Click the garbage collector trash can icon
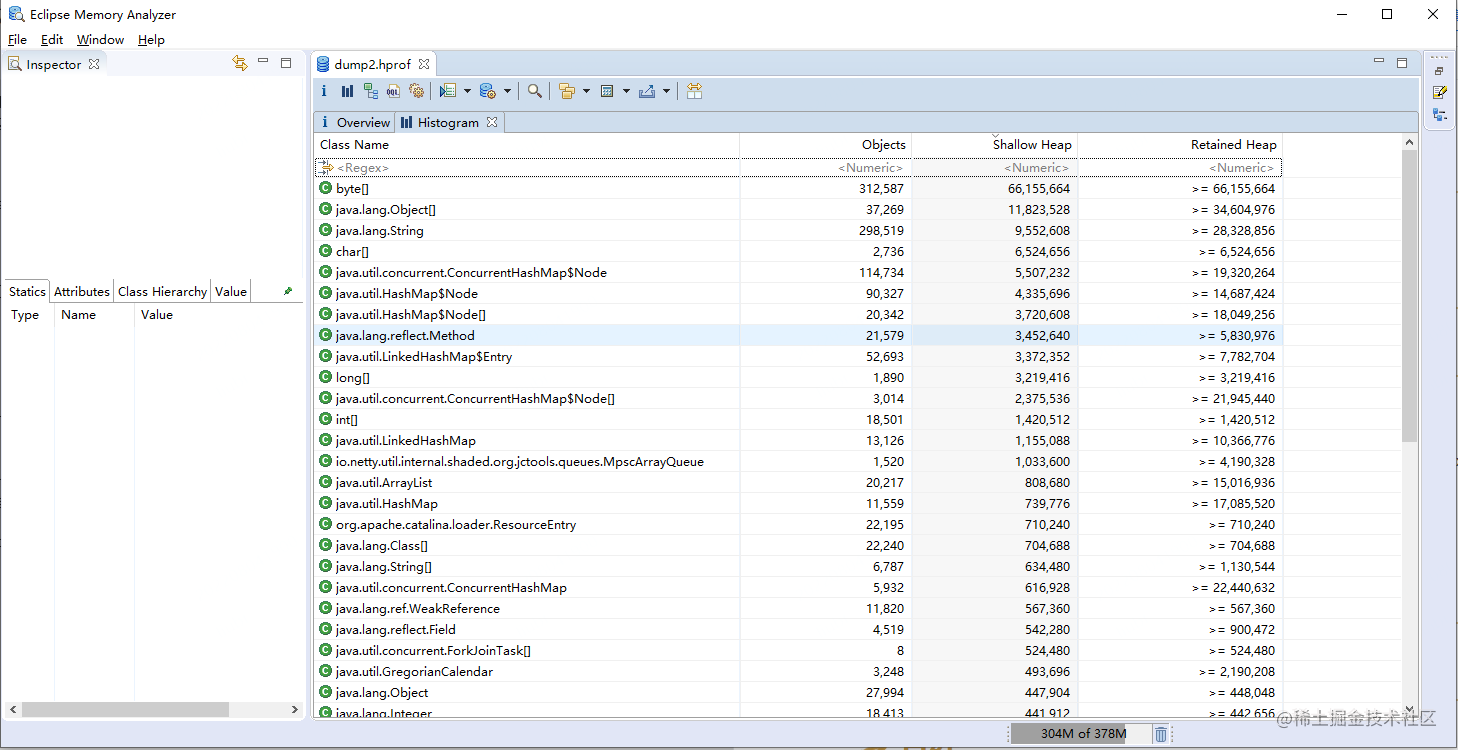The image size is (1458, 750). click(x=1161, y=734)
